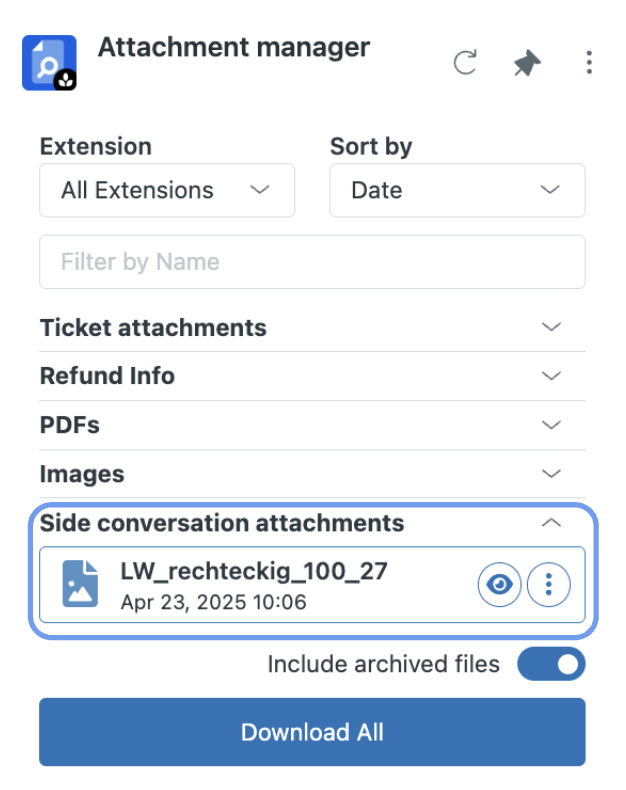
Task: Expand the Ticket attachments section
Action: click(312, 327)
